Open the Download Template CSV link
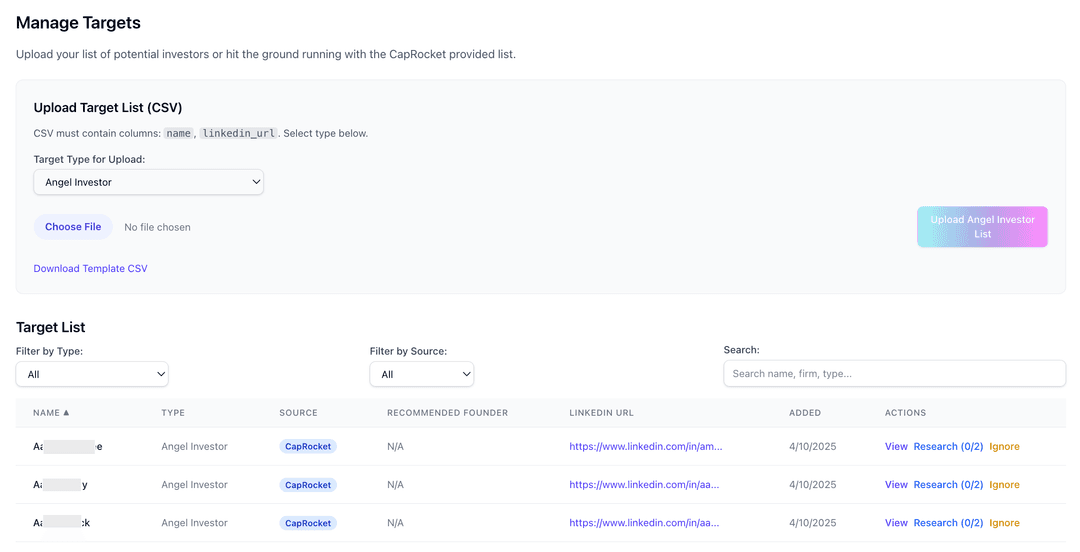This screenshot has height=552, width=1080. pyautogui.click(x=90, y=268)
